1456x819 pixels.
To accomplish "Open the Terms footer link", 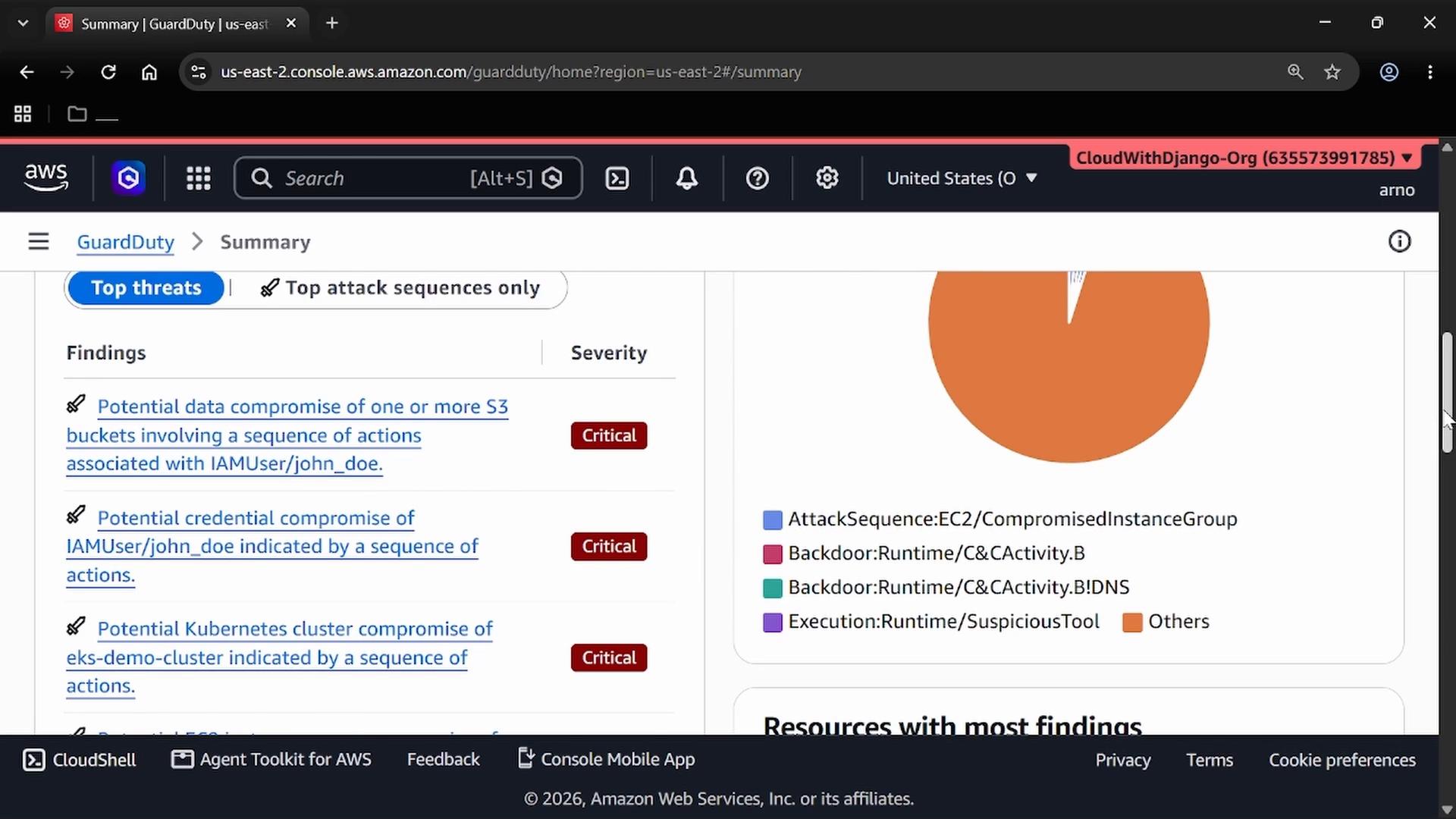I will coord(1210,760).
